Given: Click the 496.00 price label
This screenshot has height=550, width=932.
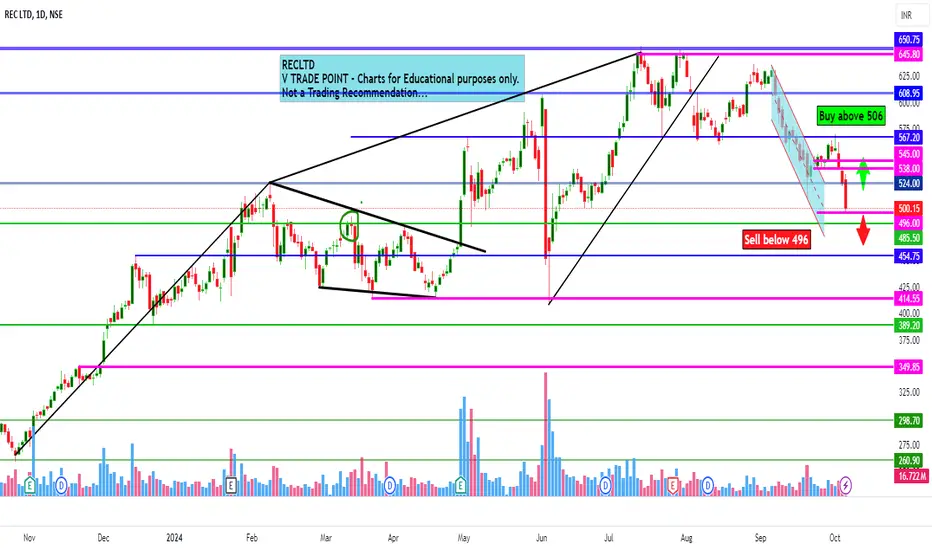Looking at the screenshot, I should 909,224.
